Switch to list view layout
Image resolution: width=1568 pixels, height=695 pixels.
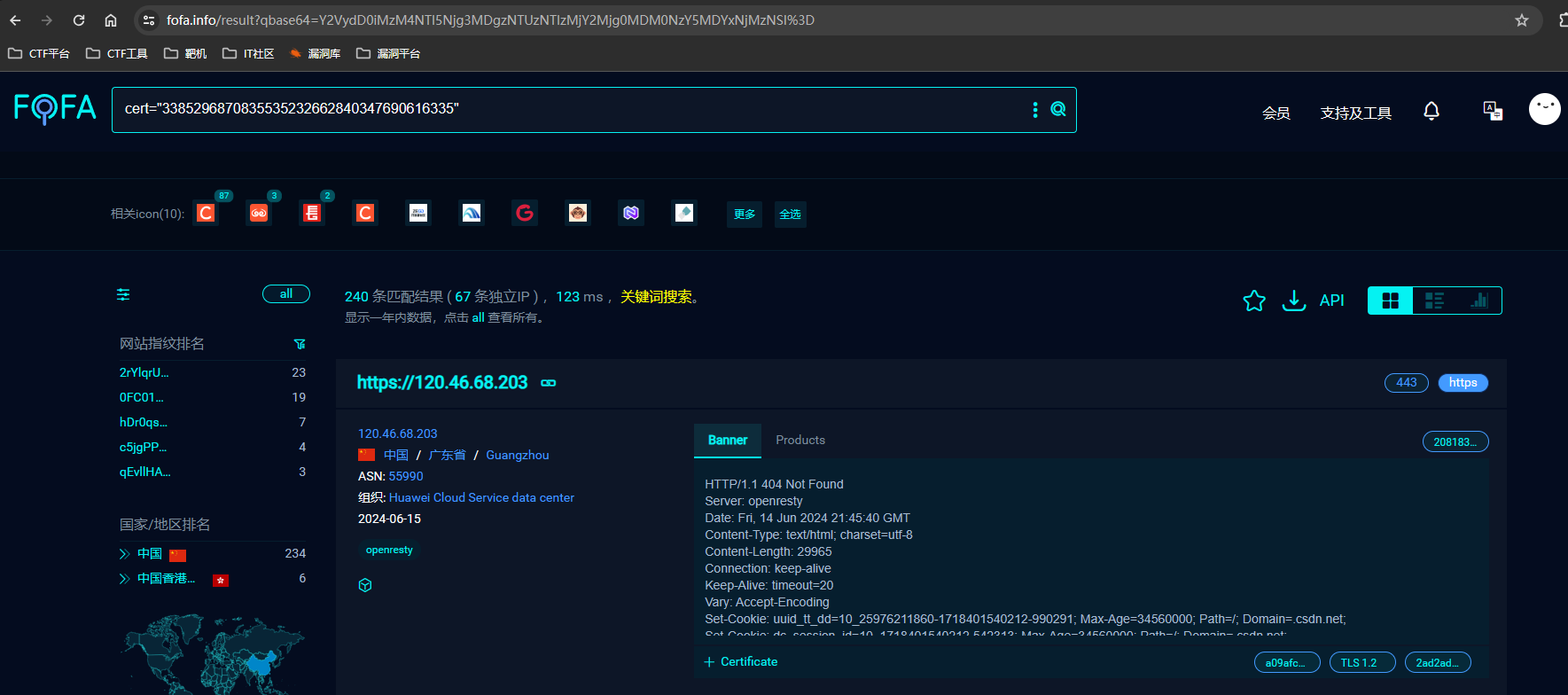click(1434, 301)
